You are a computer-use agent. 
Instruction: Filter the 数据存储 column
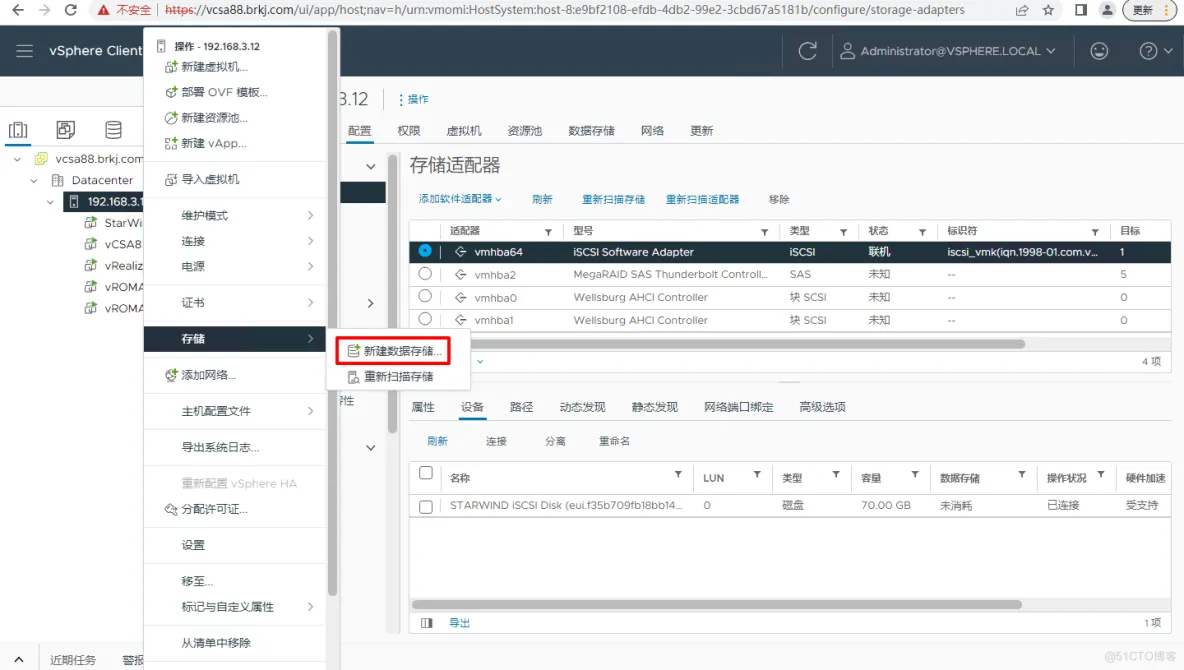pos(1022,474)
